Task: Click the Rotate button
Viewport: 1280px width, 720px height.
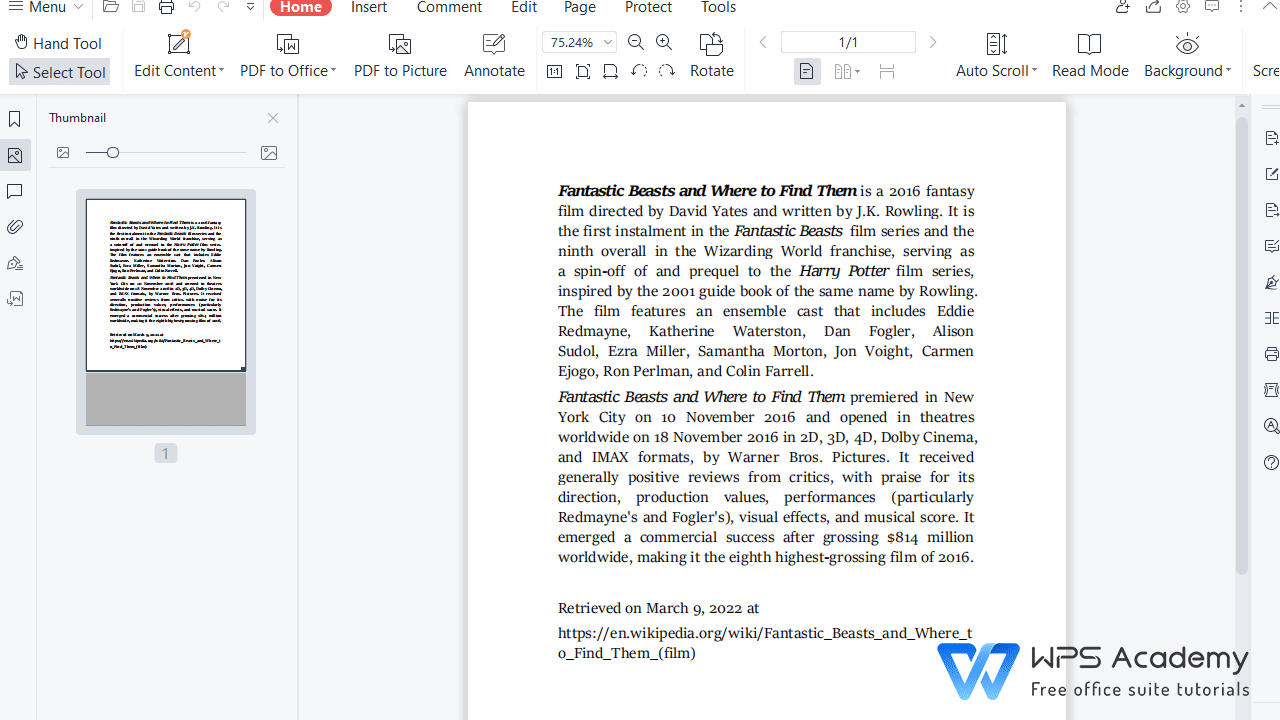Action: click(x=712, y=56)
